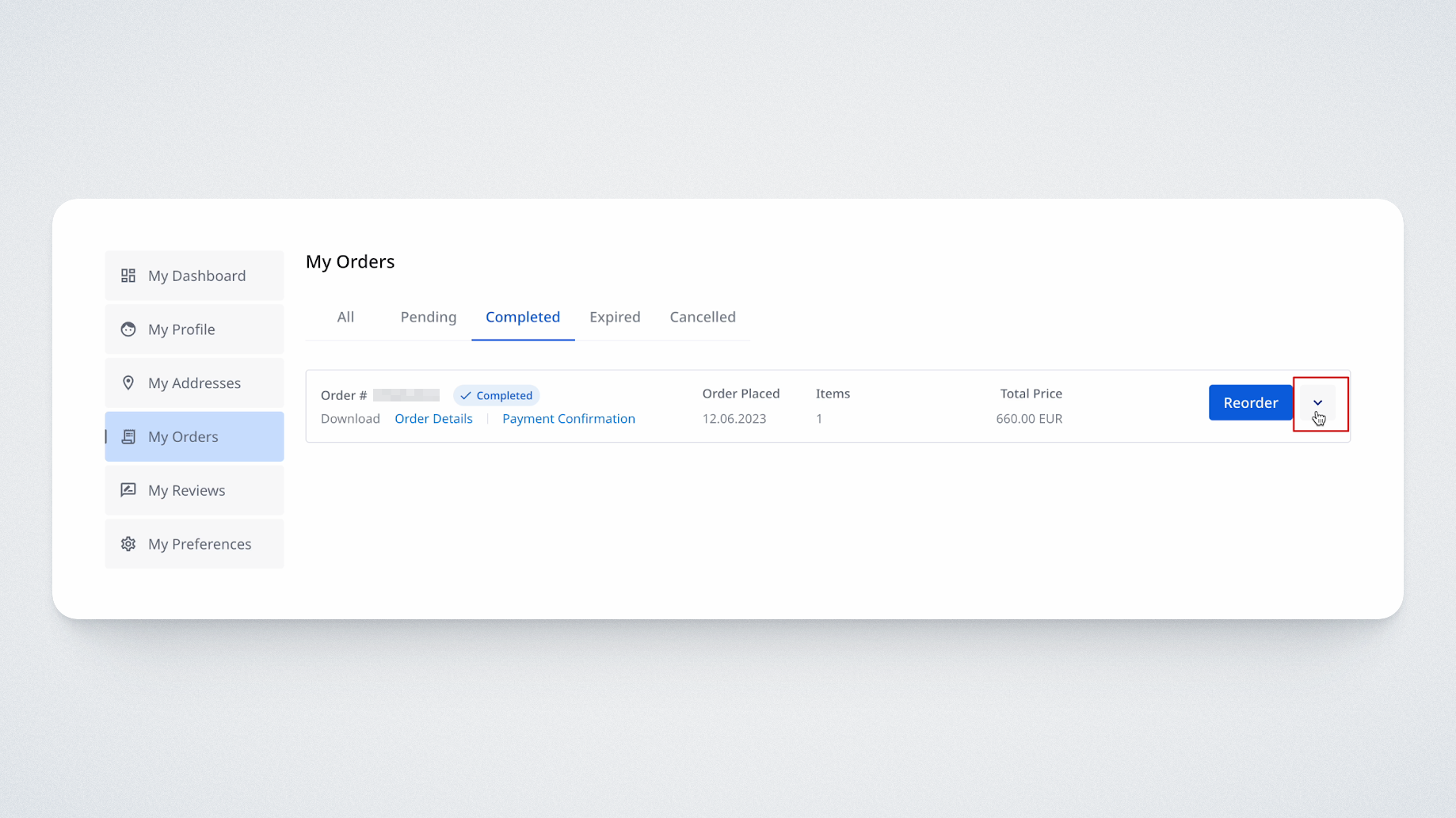Click the My Orders receipt icon
The image size is (1456, 818).
[x=128, y=437]
